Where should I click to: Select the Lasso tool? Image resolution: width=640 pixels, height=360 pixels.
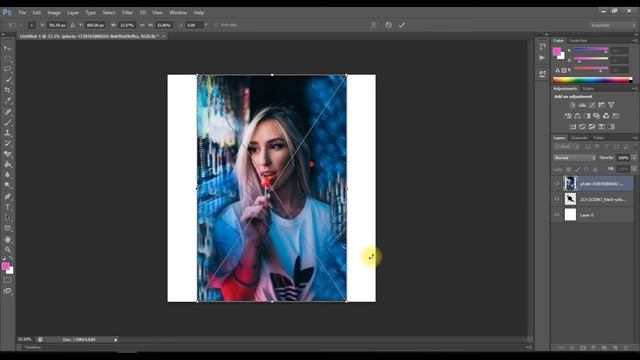[8, 69]
